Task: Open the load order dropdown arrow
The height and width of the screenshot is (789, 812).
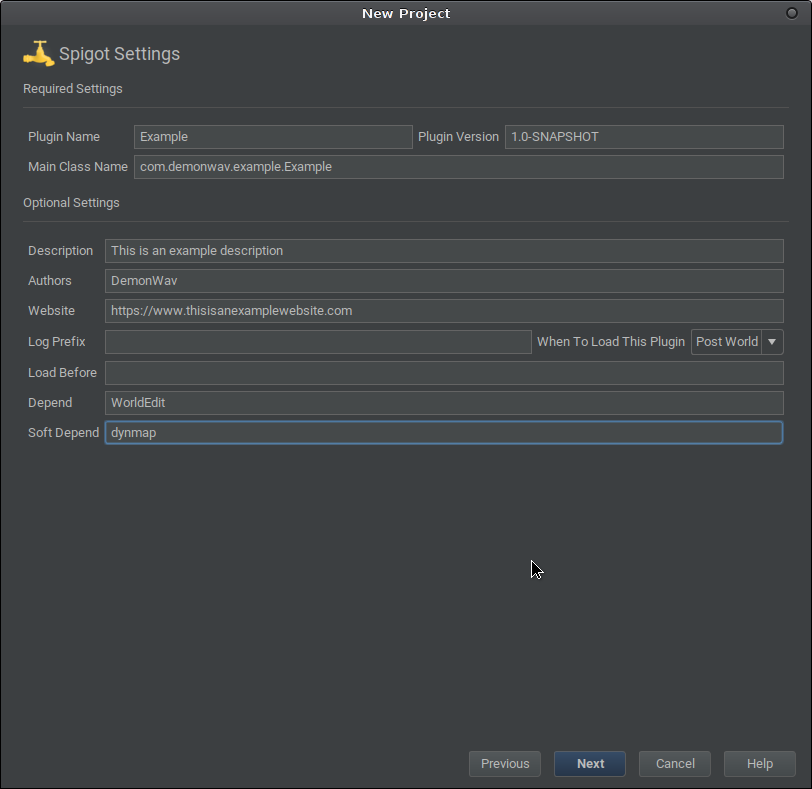Action: pos(772,342)
